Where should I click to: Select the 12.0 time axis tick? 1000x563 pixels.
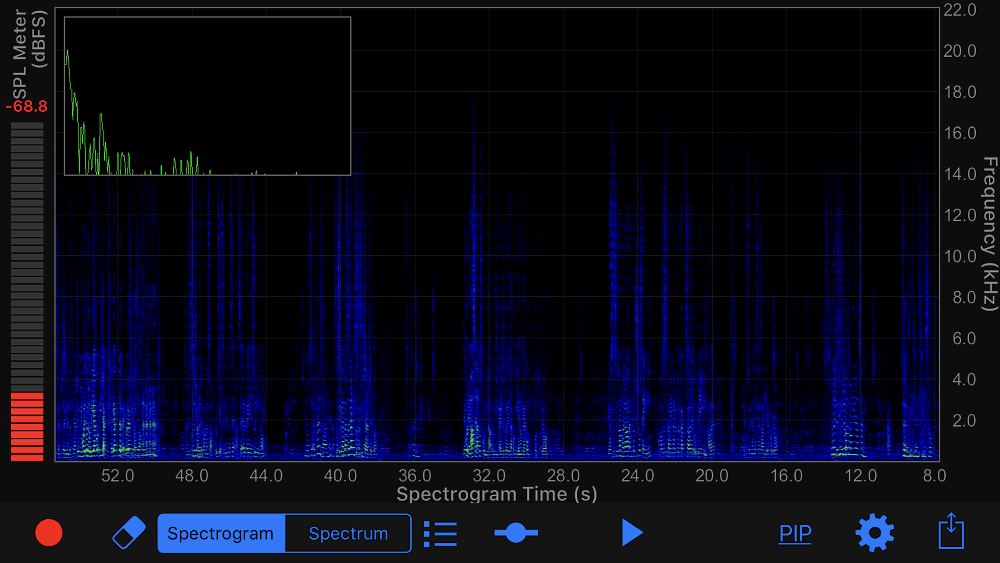point(860,476)
